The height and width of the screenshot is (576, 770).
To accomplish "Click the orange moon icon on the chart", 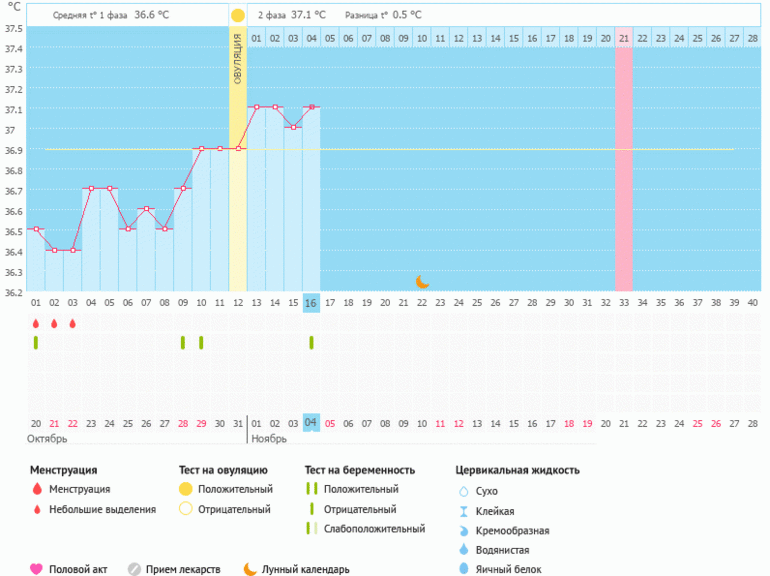I will (422, 282).
